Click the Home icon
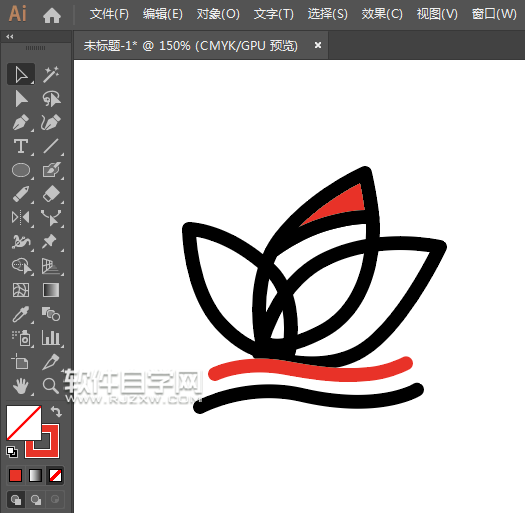 pos(52,15)
